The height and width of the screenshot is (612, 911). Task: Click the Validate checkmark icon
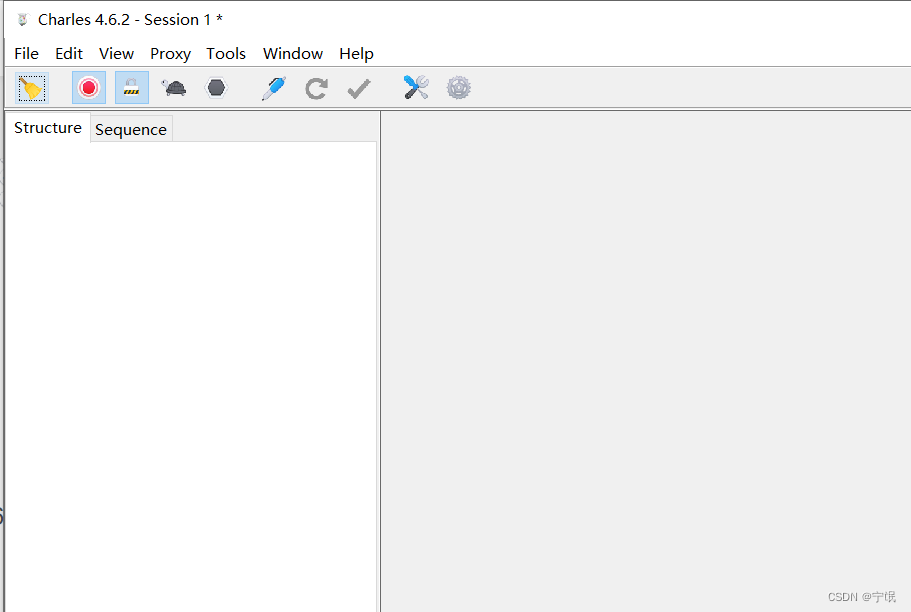click(x=358, y=89)
